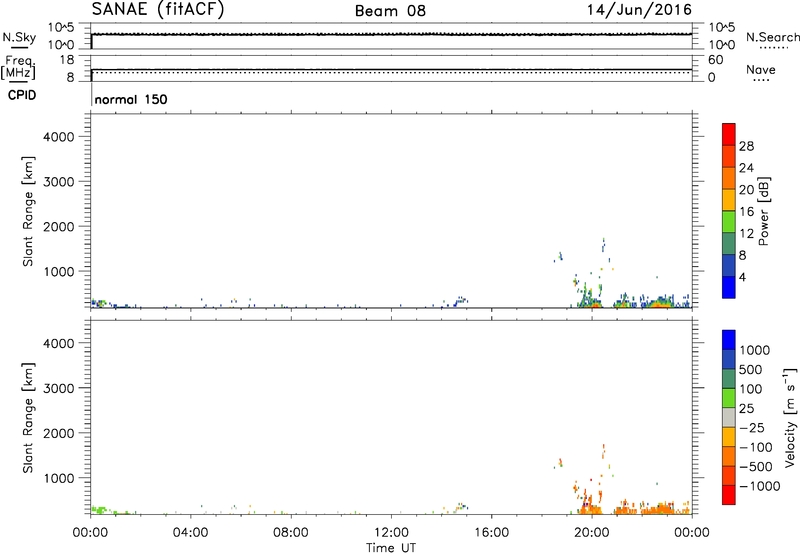Click the 25 label on Velocity colorbar

click(746, 409)
